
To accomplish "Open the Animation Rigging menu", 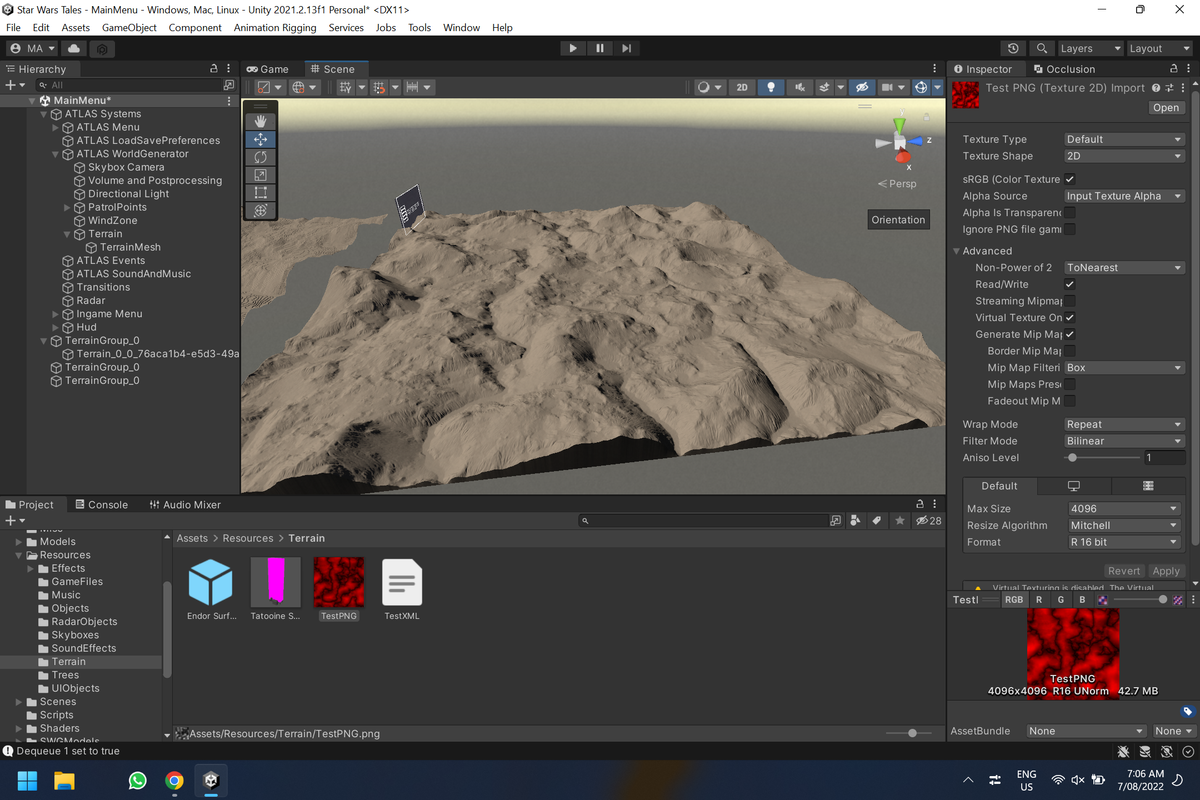I will (x=274, y=28).
